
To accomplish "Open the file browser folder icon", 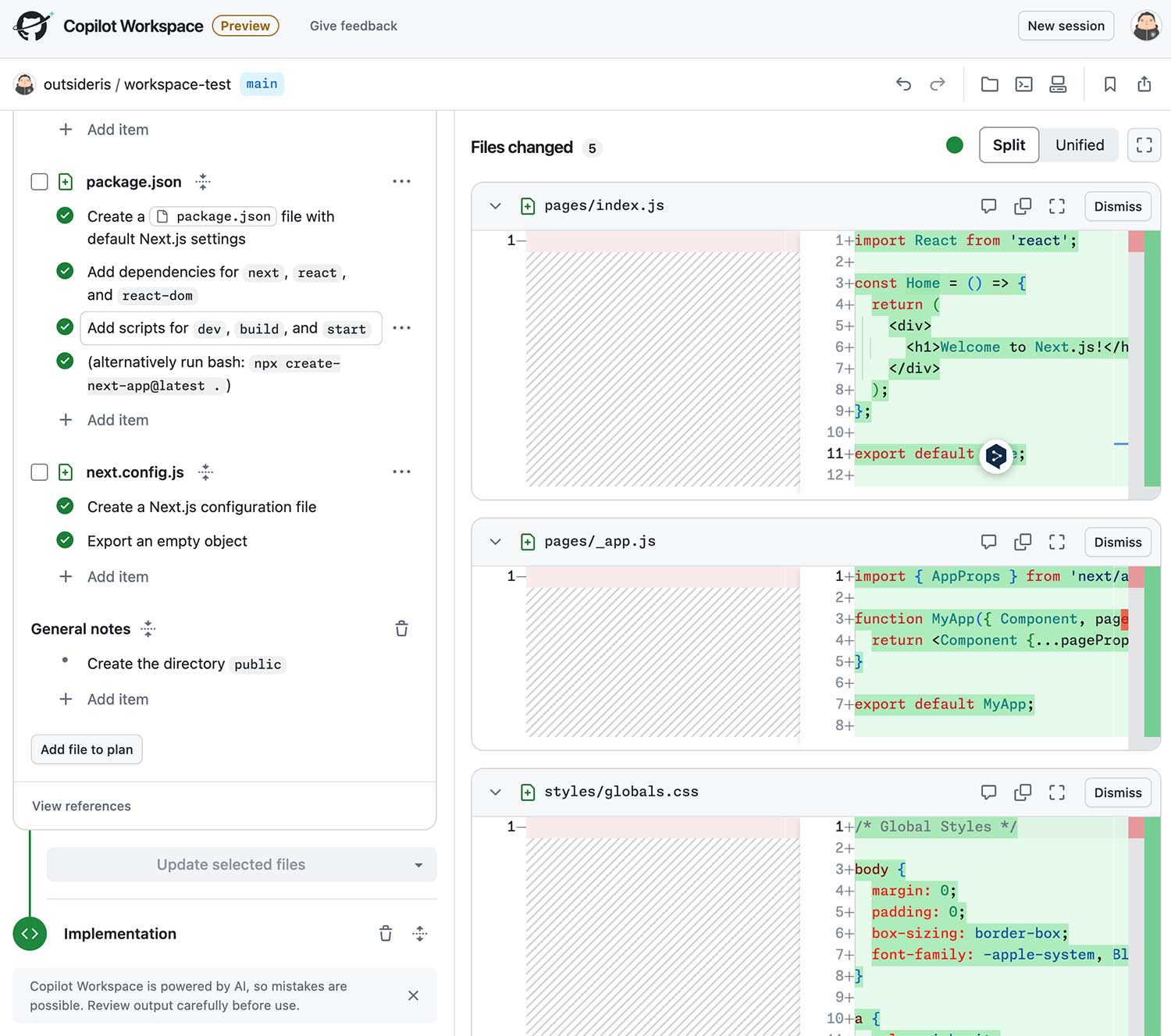I will pyautogui.click(x=990, y=84).
